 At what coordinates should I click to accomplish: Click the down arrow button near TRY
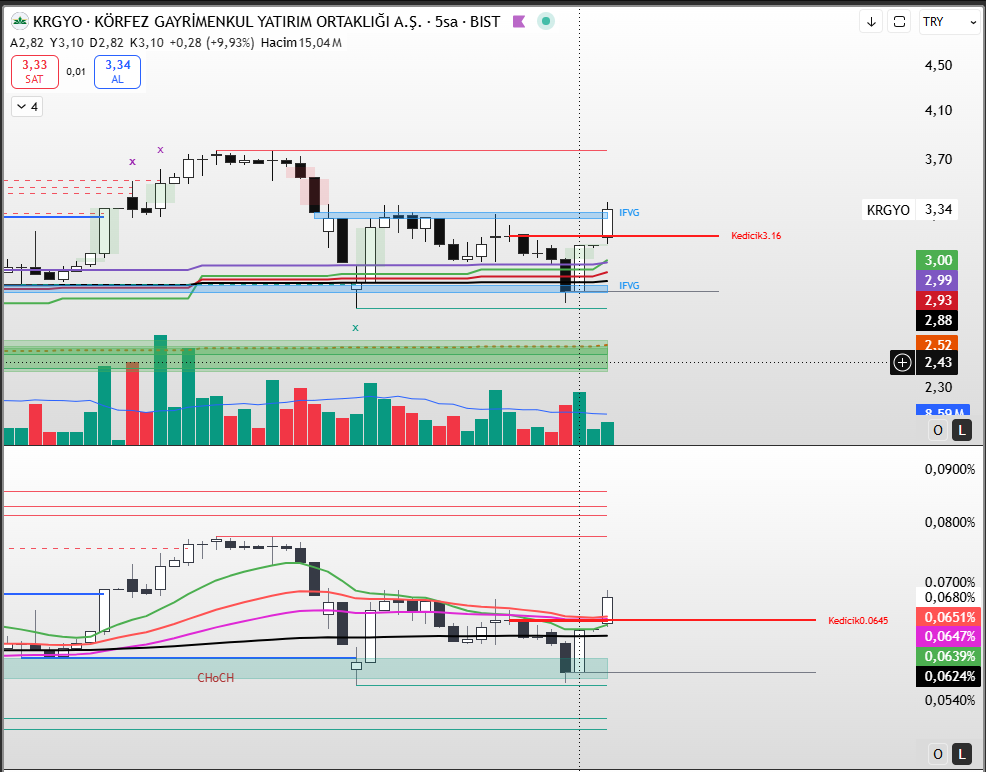click(872, 22)
